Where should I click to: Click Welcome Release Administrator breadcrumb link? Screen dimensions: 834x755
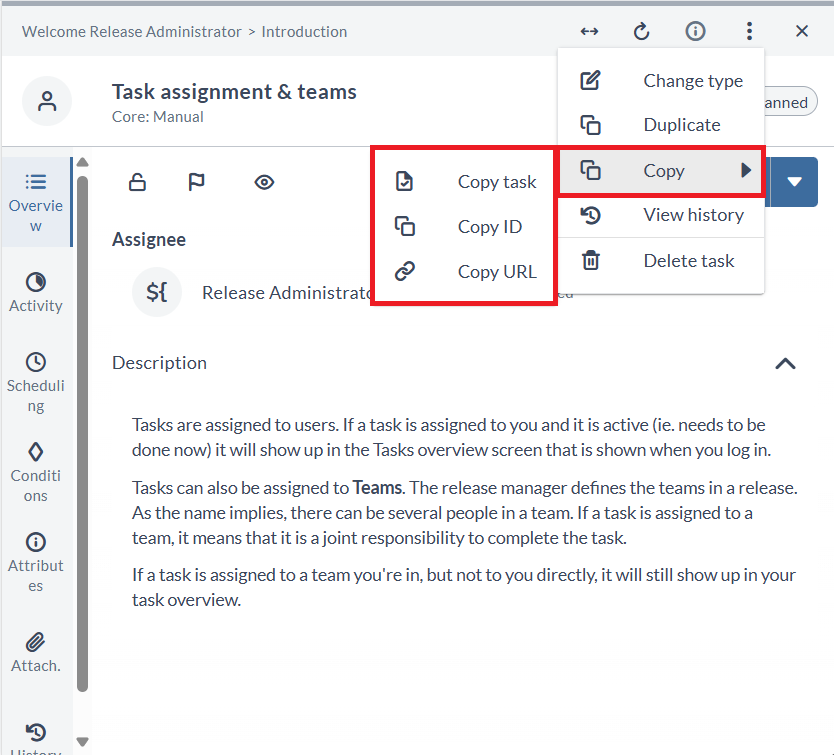[132, 31]
